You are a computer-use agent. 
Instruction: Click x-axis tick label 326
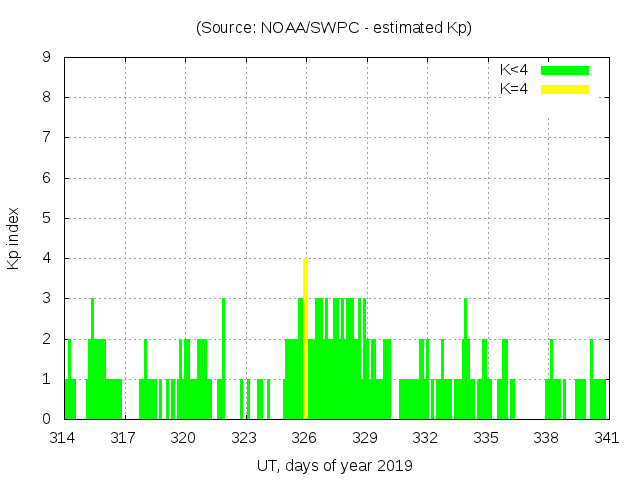click(x=305, y=437)
